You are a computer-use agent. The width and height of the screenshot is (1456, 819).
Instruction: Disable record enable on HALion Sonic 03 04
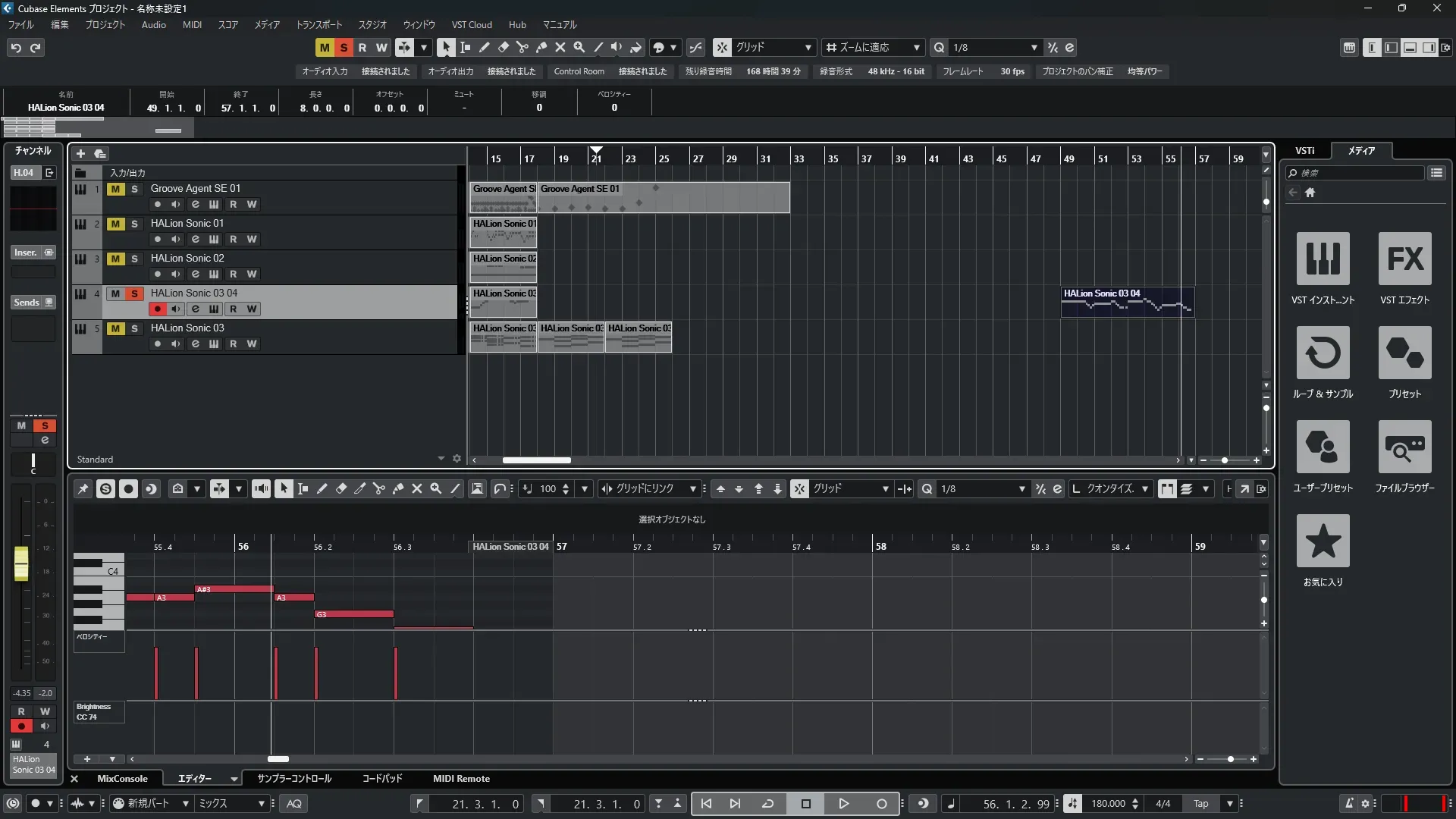157,309
